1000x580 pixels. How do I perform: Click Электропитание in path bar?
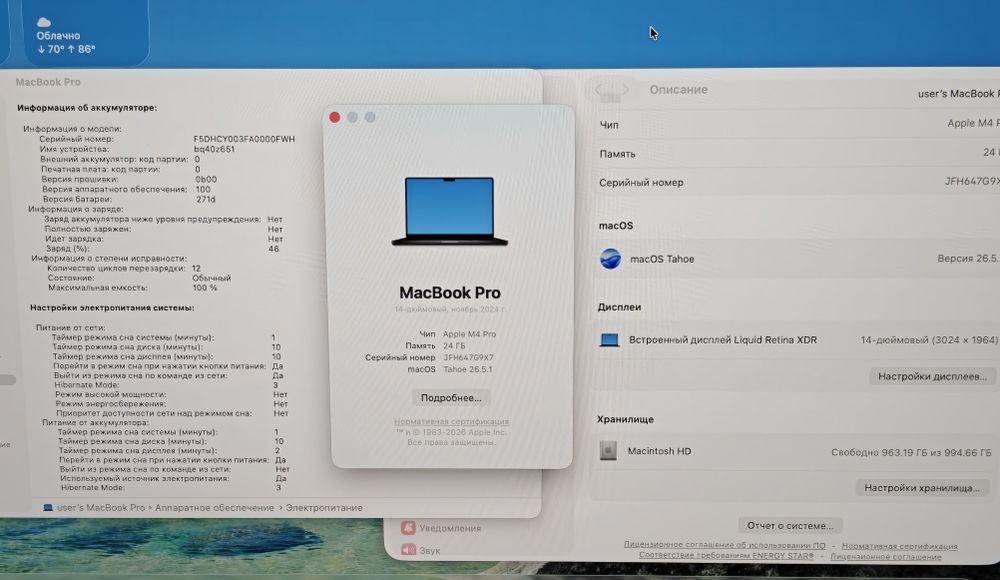(324, 508)
